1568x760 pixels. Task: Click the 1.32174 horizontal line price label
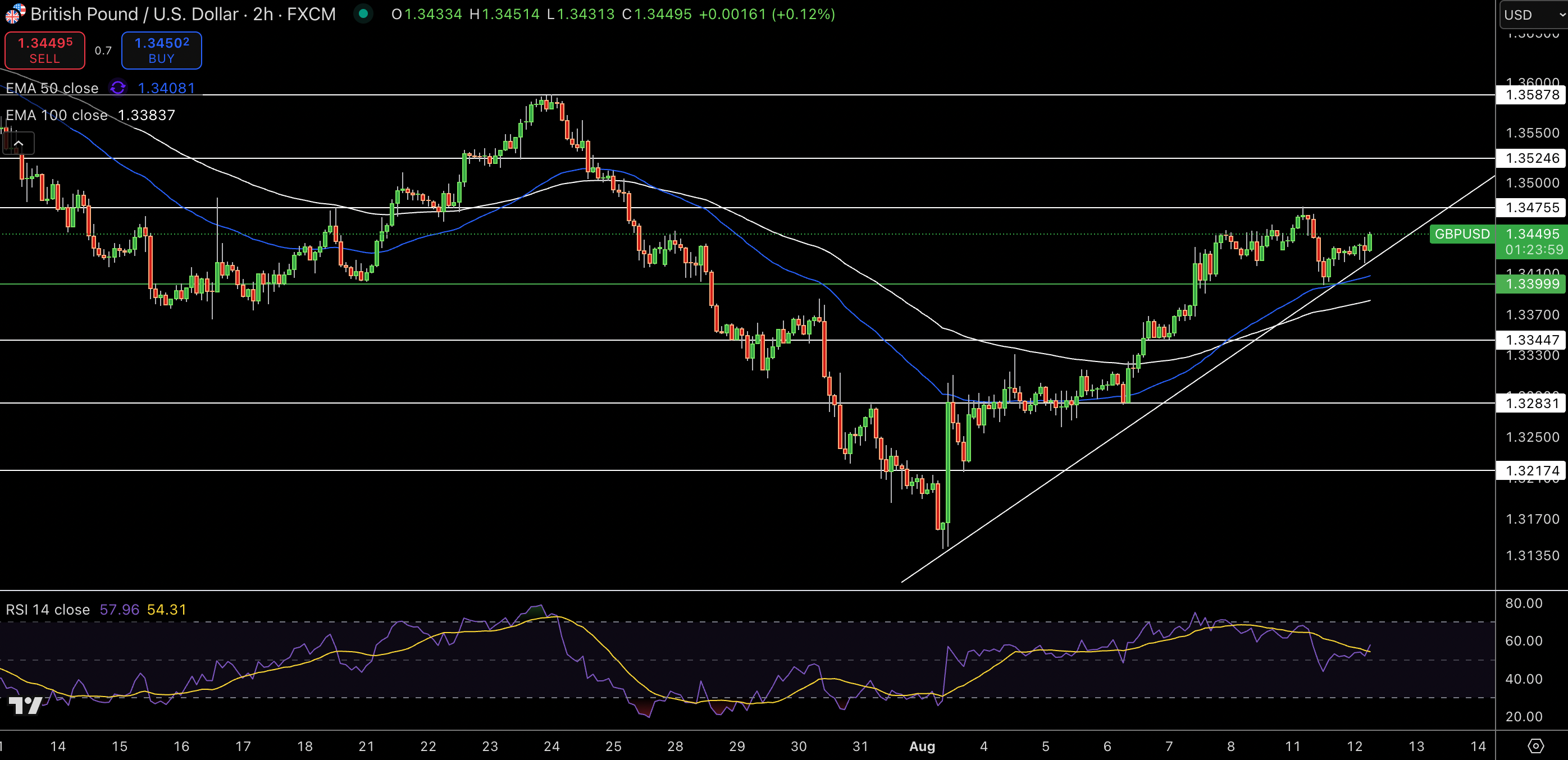(1532, 470)
